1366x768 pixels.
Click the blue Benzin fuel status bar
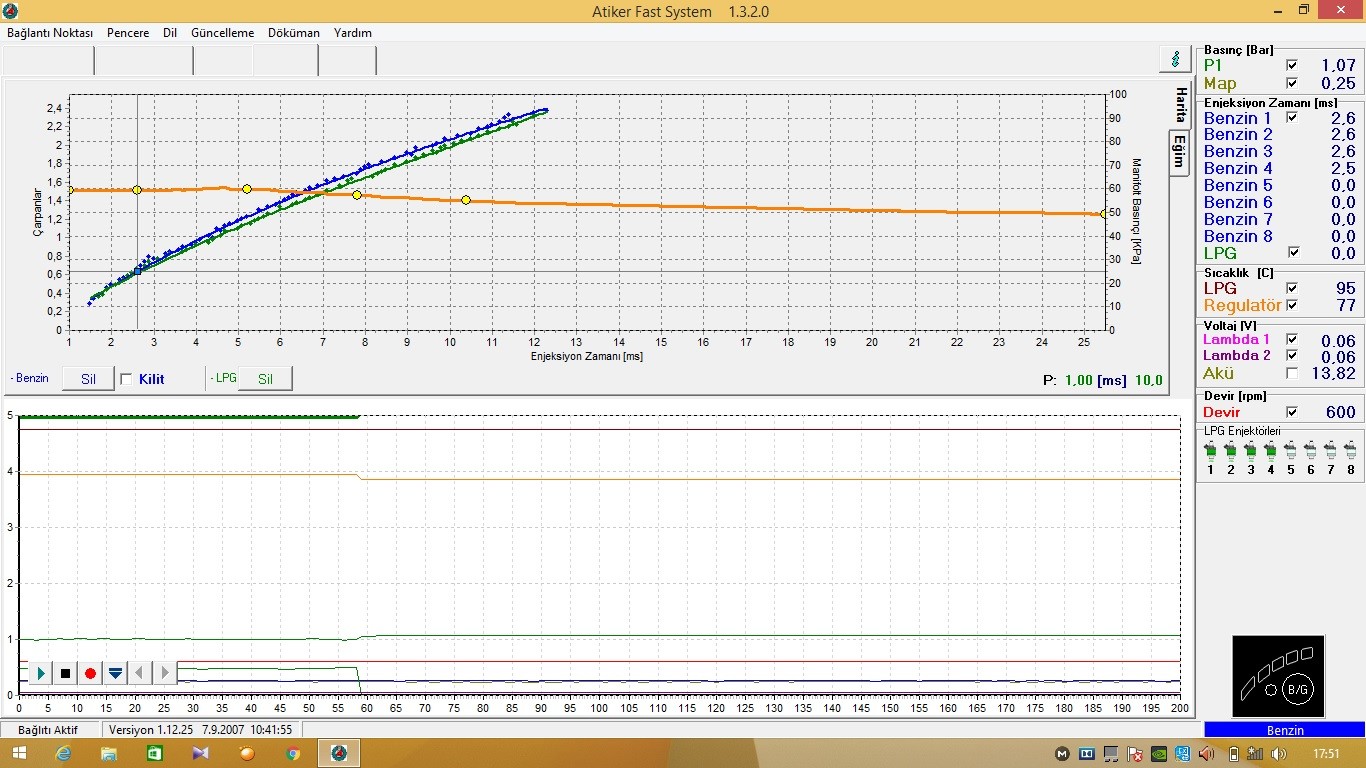pos(1285,730)
